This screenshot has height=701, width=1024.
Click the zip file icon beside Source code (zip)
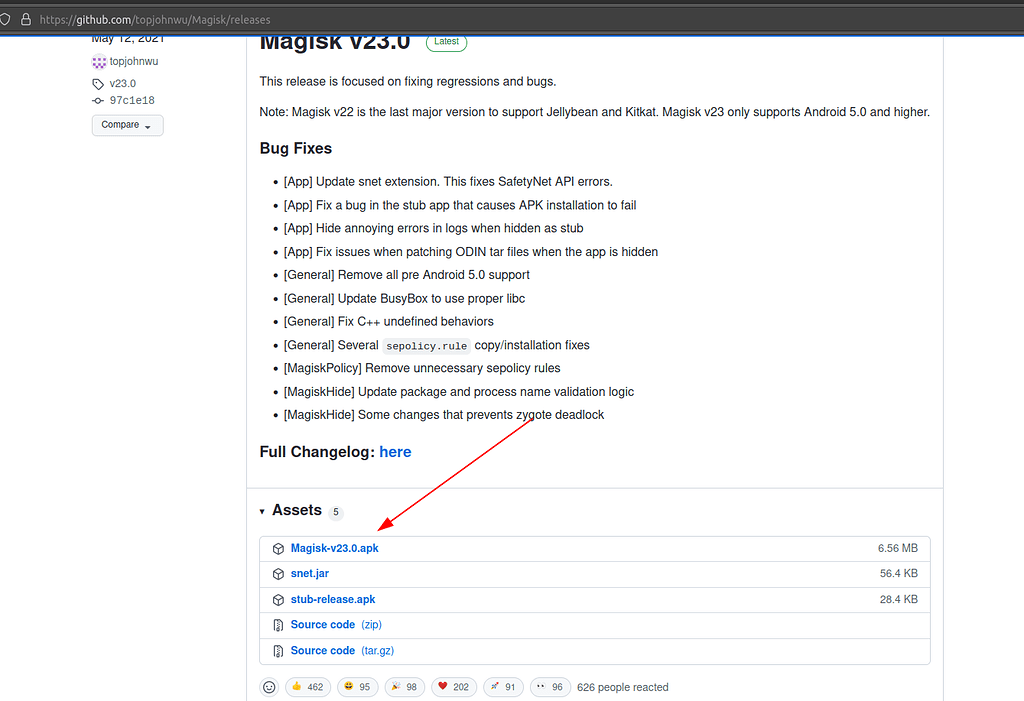pos(279,625)
